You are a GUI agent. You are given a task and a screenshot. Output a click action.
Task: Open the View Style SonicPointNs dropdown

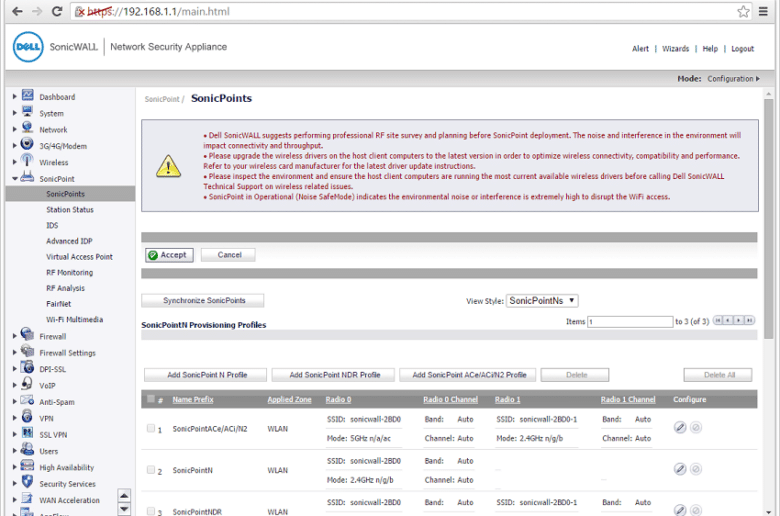[x=542, y=301]
